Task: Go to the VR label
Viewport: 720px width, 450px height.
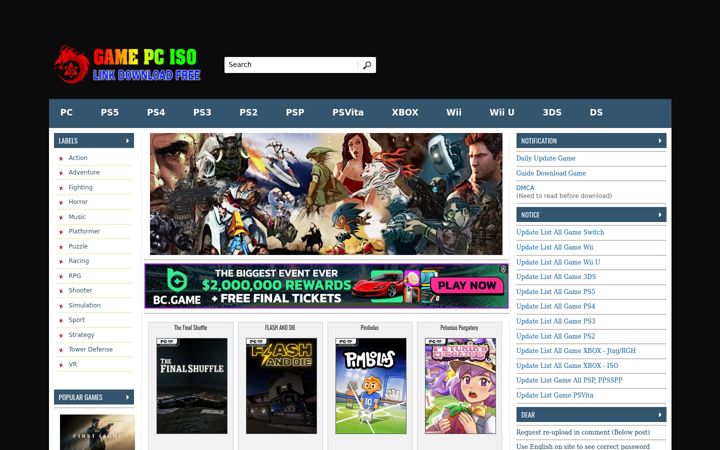Action: coord(73,365)
